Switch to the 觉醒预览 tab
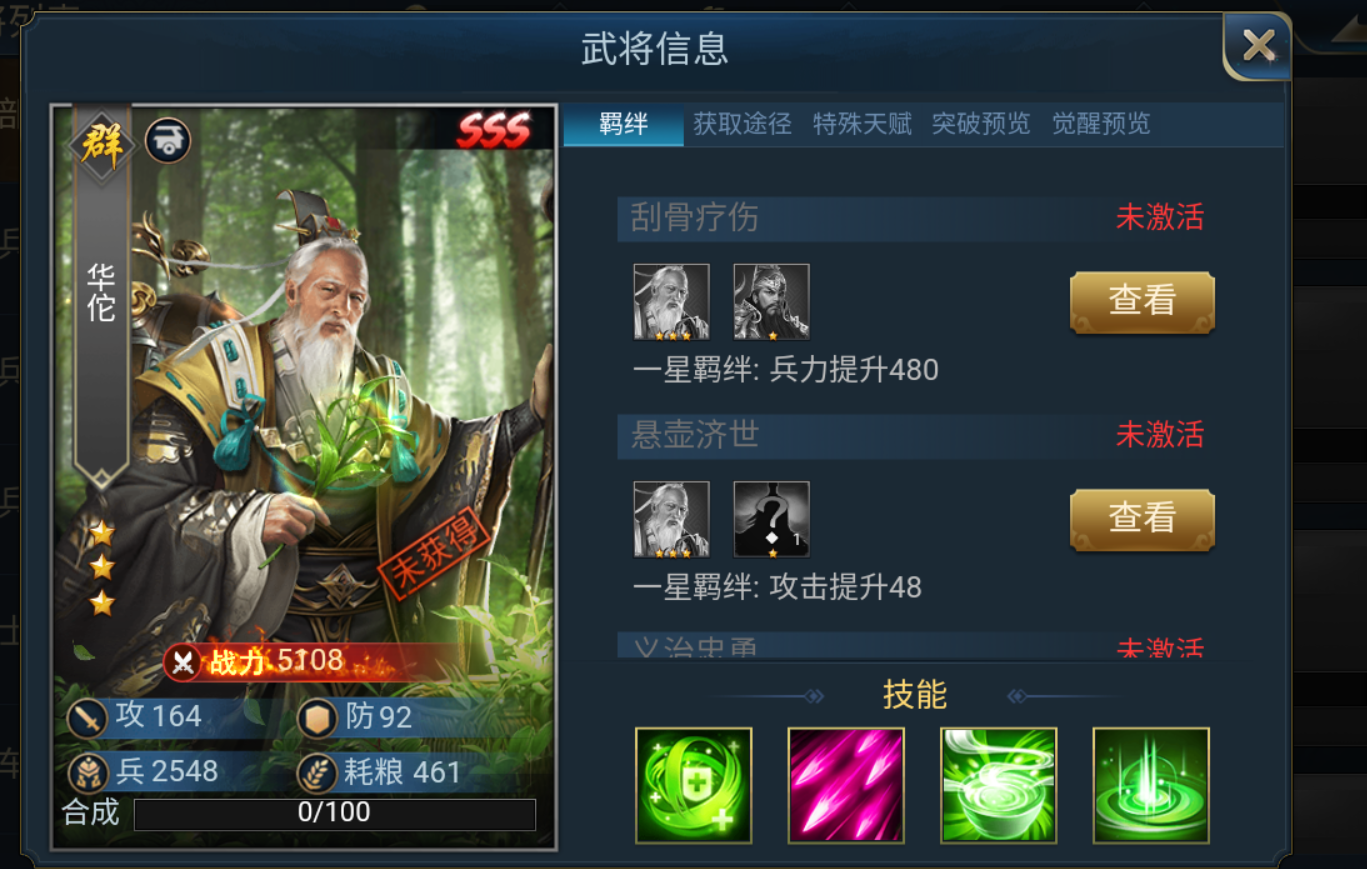The height and width of the screenshot is (869, 1367). click(x=1101, y=124)
